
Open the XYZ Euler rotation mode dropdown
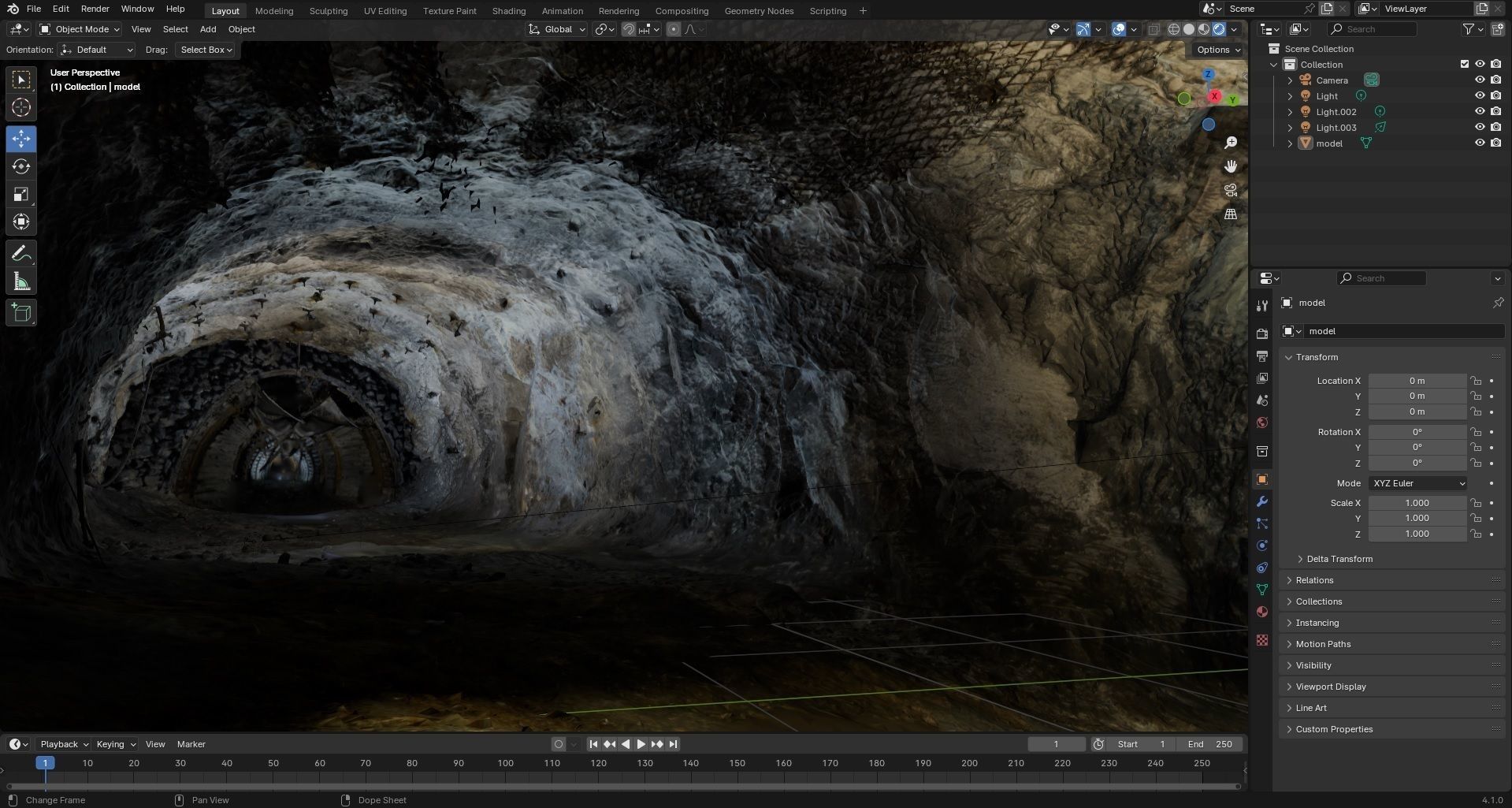1417,483
